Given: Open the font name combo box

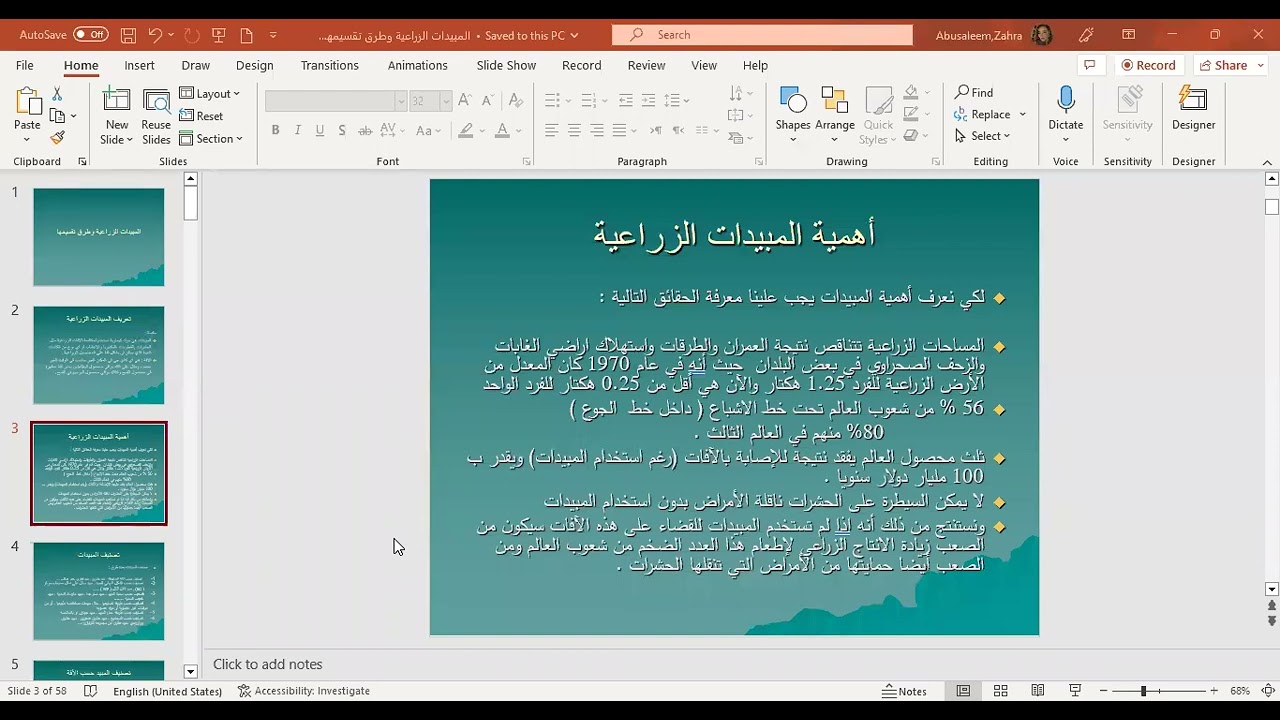Looking at the screenshot, I should point(336,101).
